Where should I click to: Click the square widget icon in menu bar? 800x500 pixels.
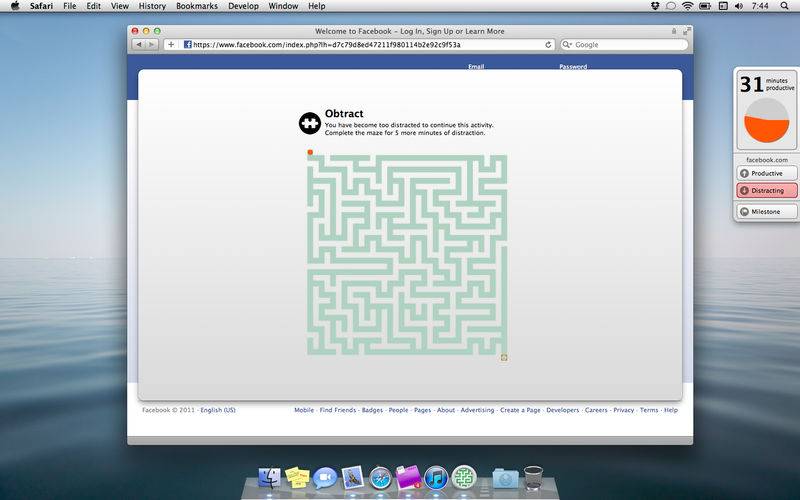722,6
